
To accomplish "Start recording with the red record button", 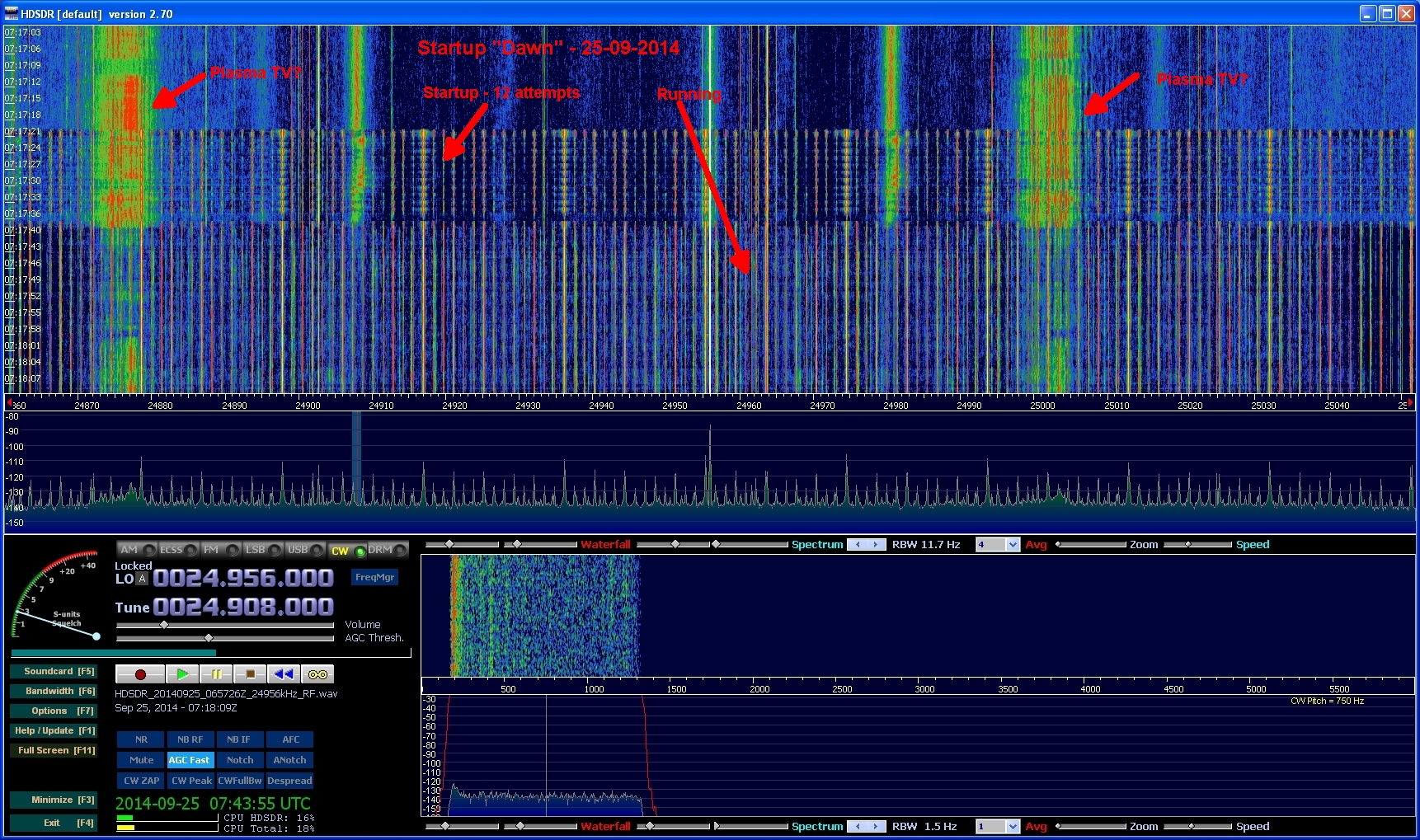I will tap(140, 674).
